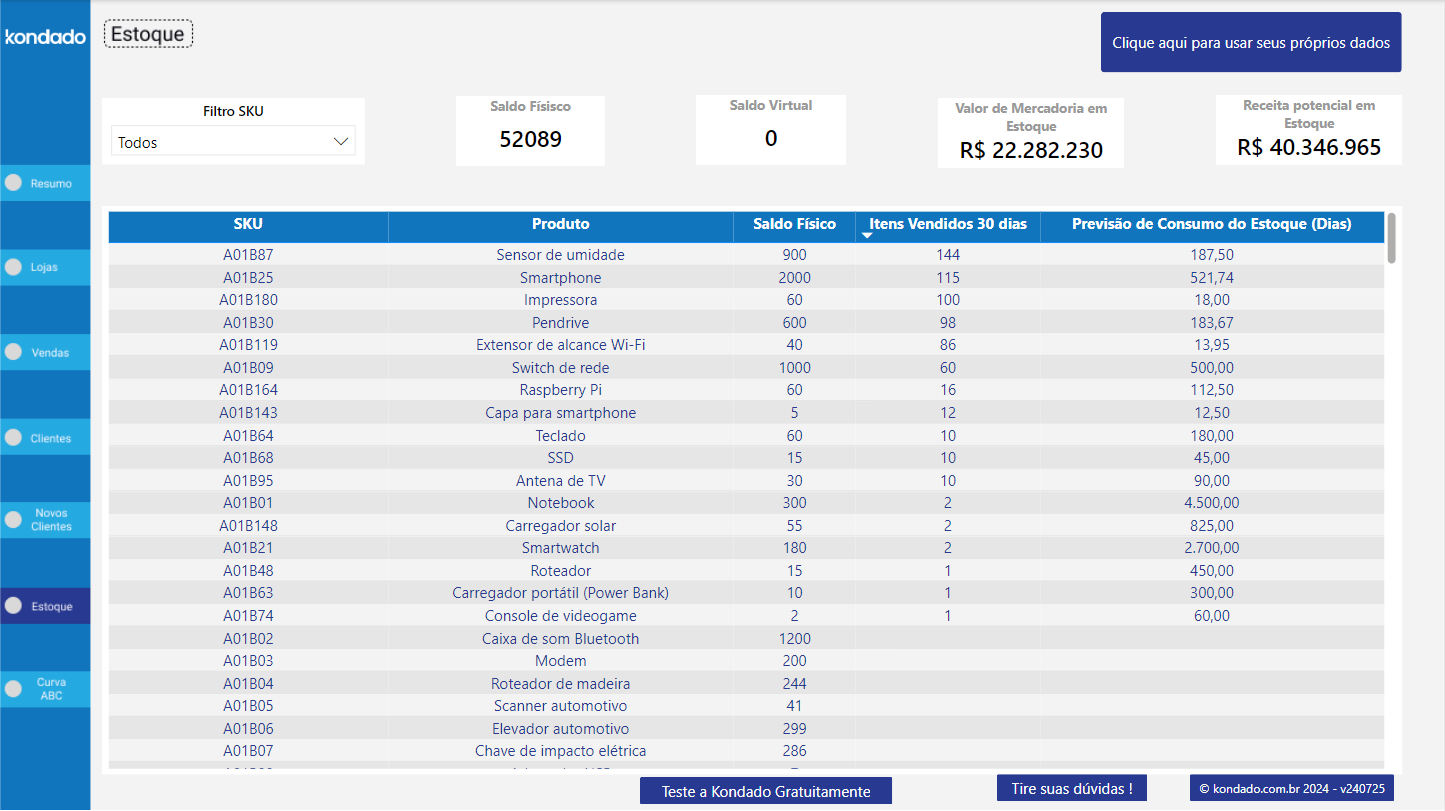Open the Curva ABC page
The image size is (1445, 811).
[45, 688]
